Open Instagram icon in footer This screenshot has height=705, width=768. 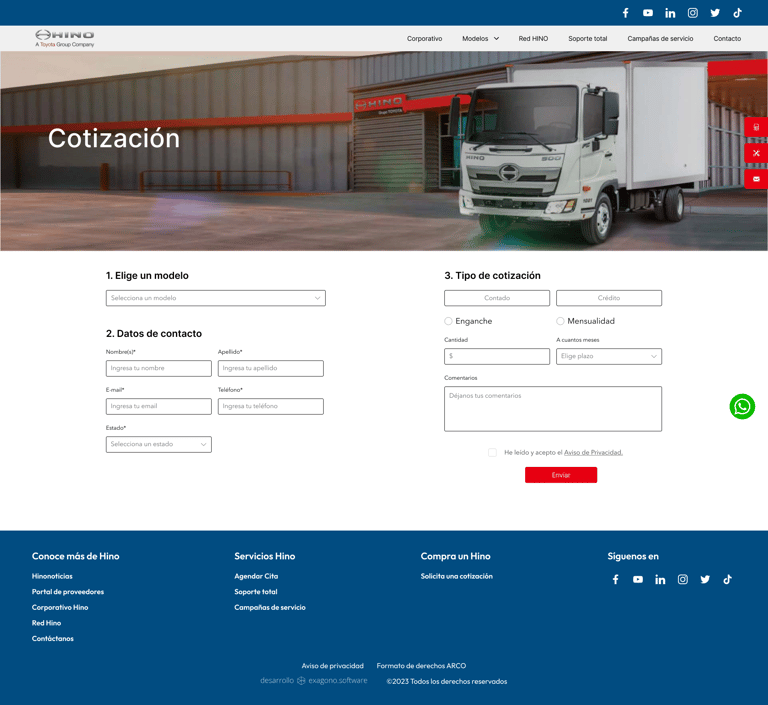click(683, 580)
